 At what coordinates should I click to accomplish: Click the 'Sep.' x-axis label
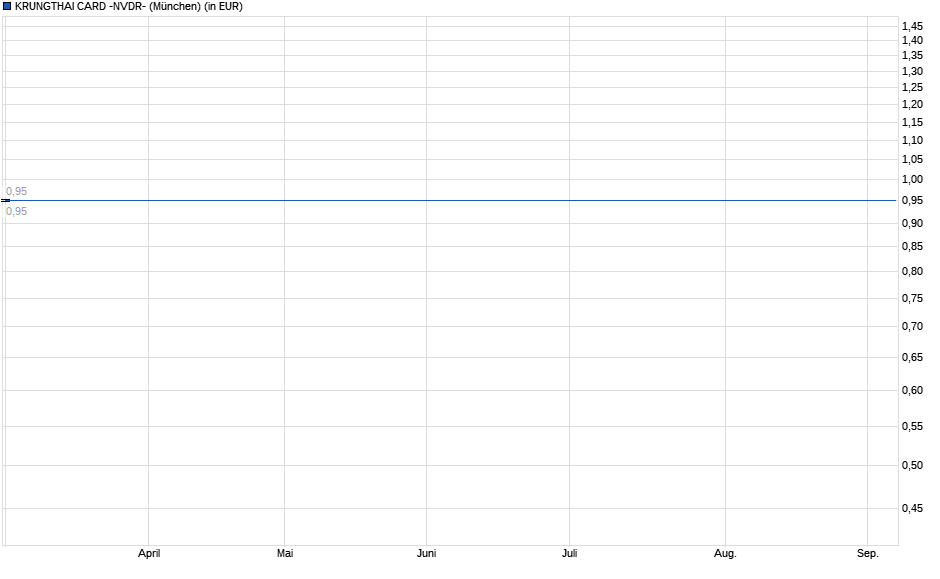pyautogui.click(x=867, y=553)
